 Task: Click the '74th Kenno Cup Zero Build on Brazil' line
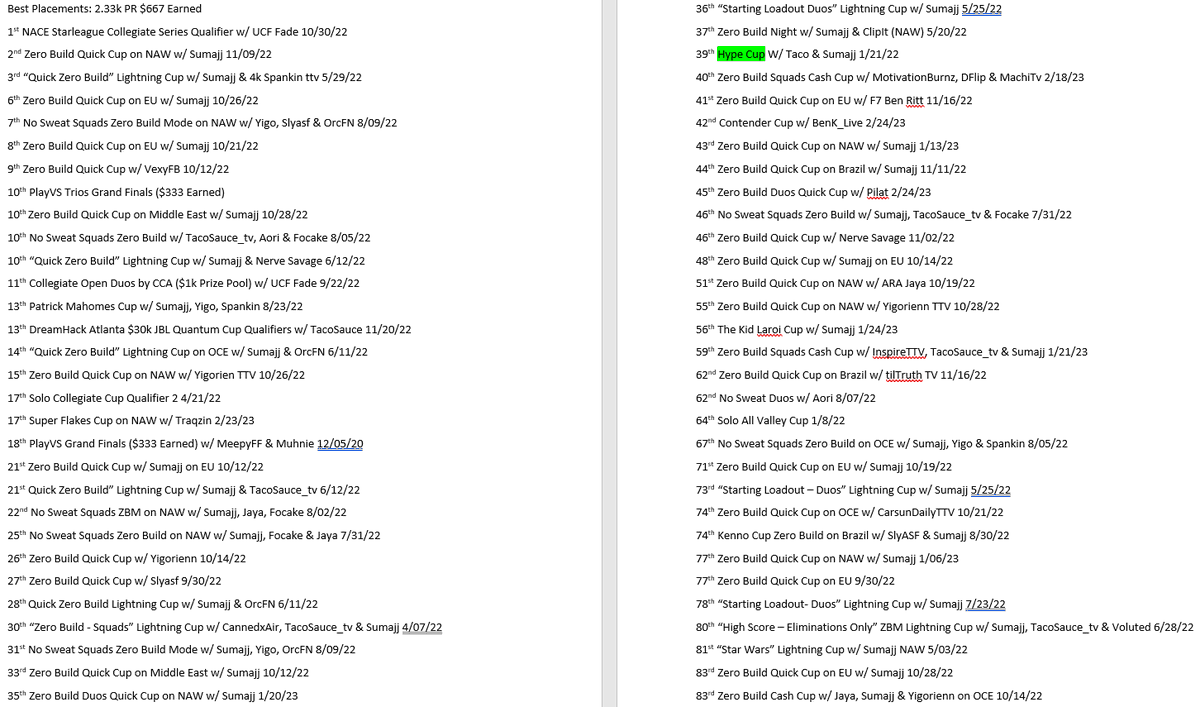coord(852,536)
